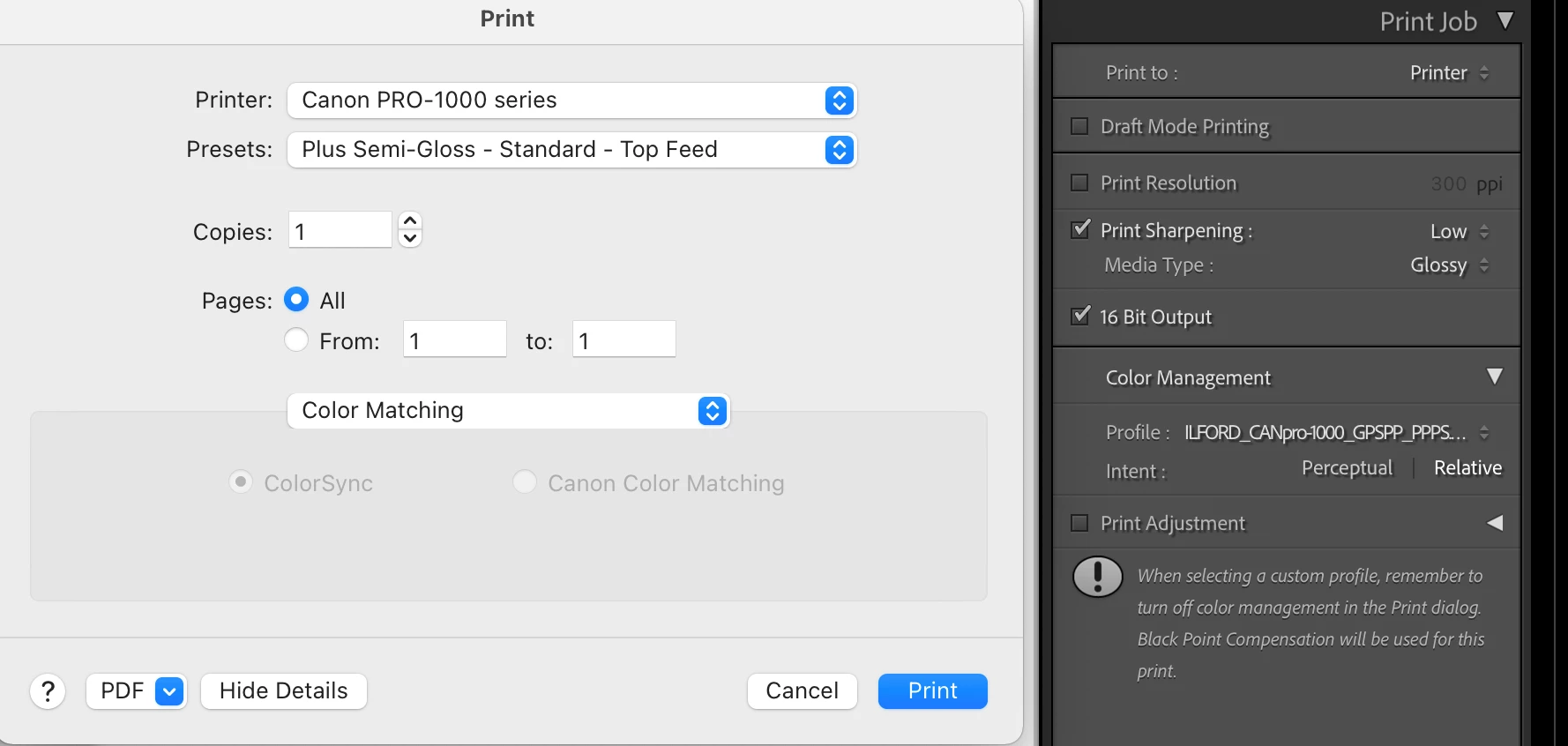Click the help question mark button
The image size is (1568, 746).
[49, 691]
